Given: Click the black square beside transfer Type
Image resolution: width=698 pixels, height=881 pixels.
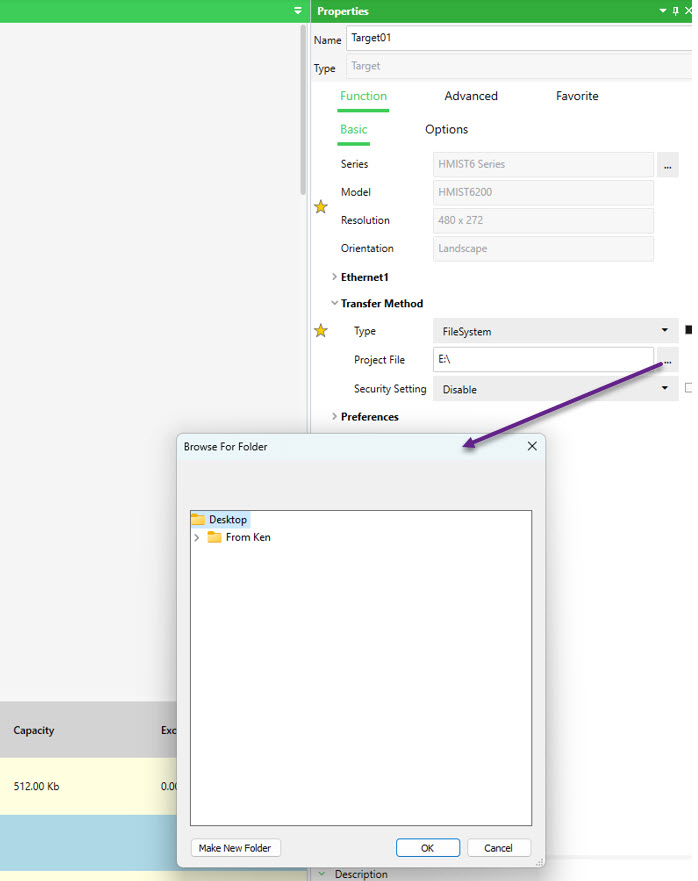Looking at the screenshot, I should pyautogui.click(x=688, y=330).
